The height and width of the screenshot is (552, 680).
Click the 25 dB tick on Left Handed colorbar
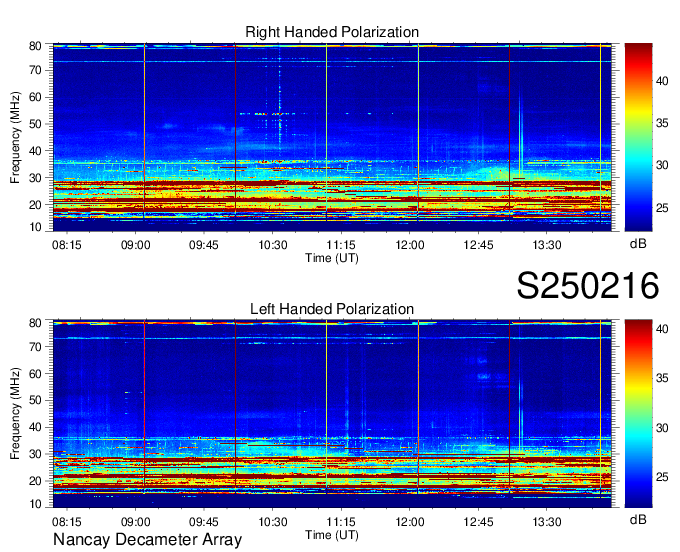(662, 477)
